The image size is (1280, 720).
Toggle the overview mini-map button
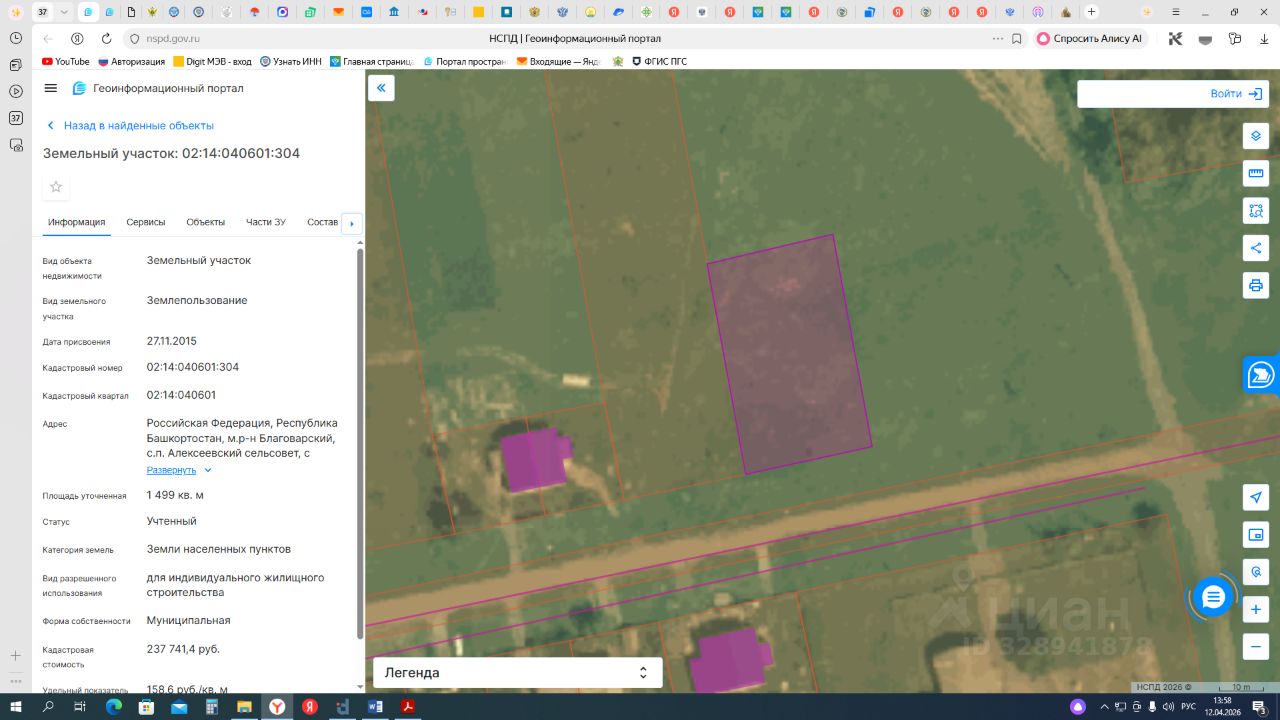pyautogui.click(x=1256, y=535)
